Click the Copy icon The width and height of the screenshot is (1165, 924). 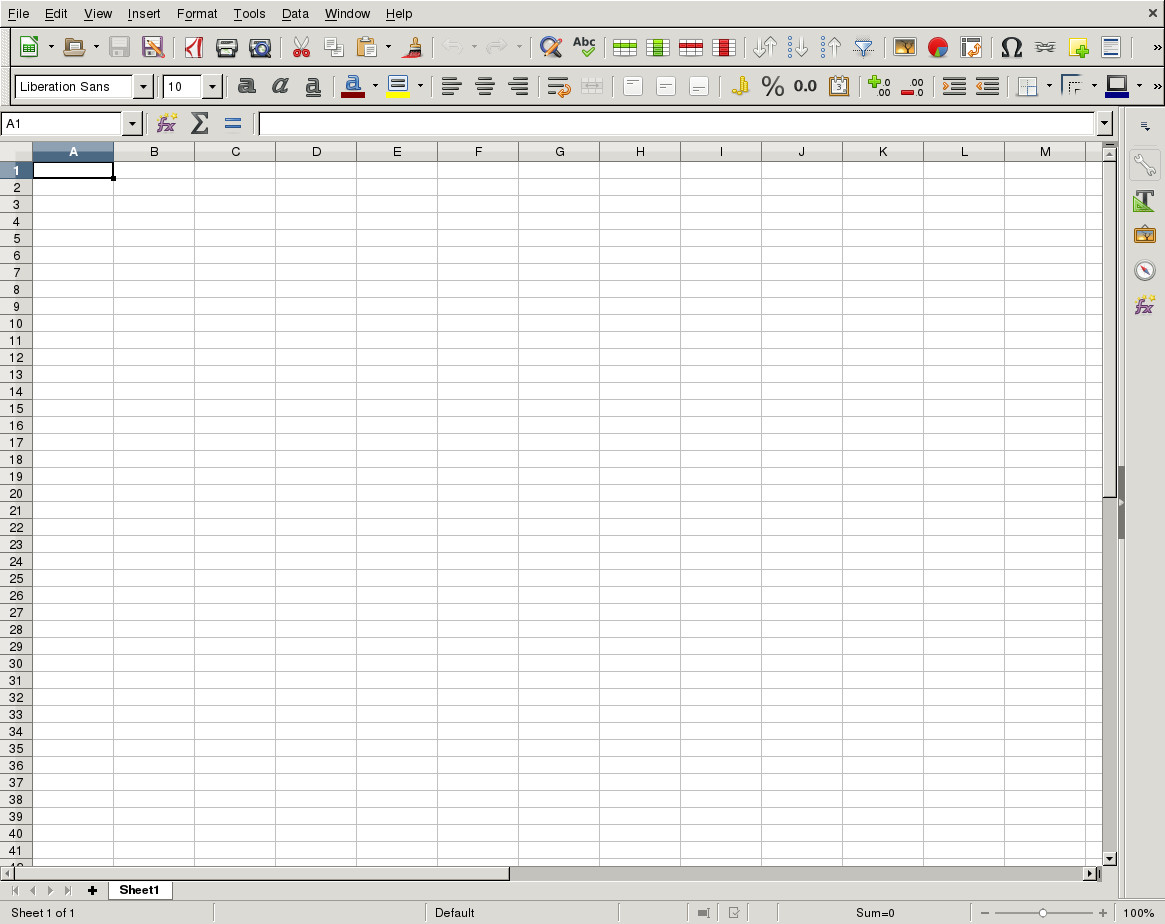[334, 47]
